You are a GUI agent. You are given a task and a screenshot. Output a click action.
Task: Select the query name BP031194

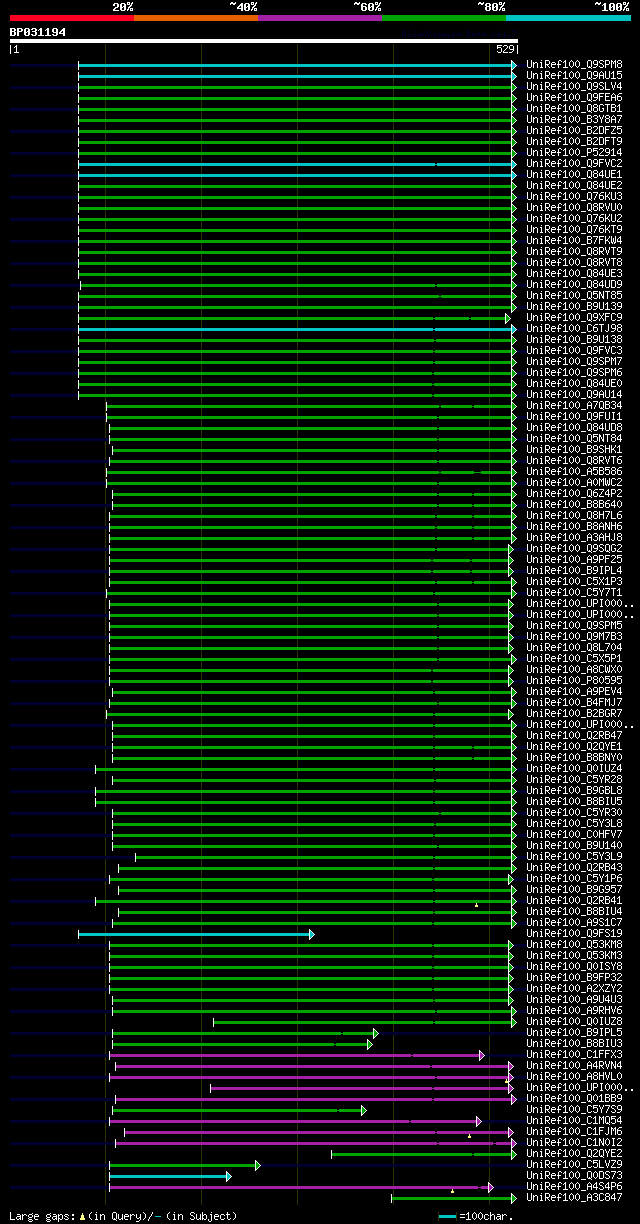[x=38, y=32]
